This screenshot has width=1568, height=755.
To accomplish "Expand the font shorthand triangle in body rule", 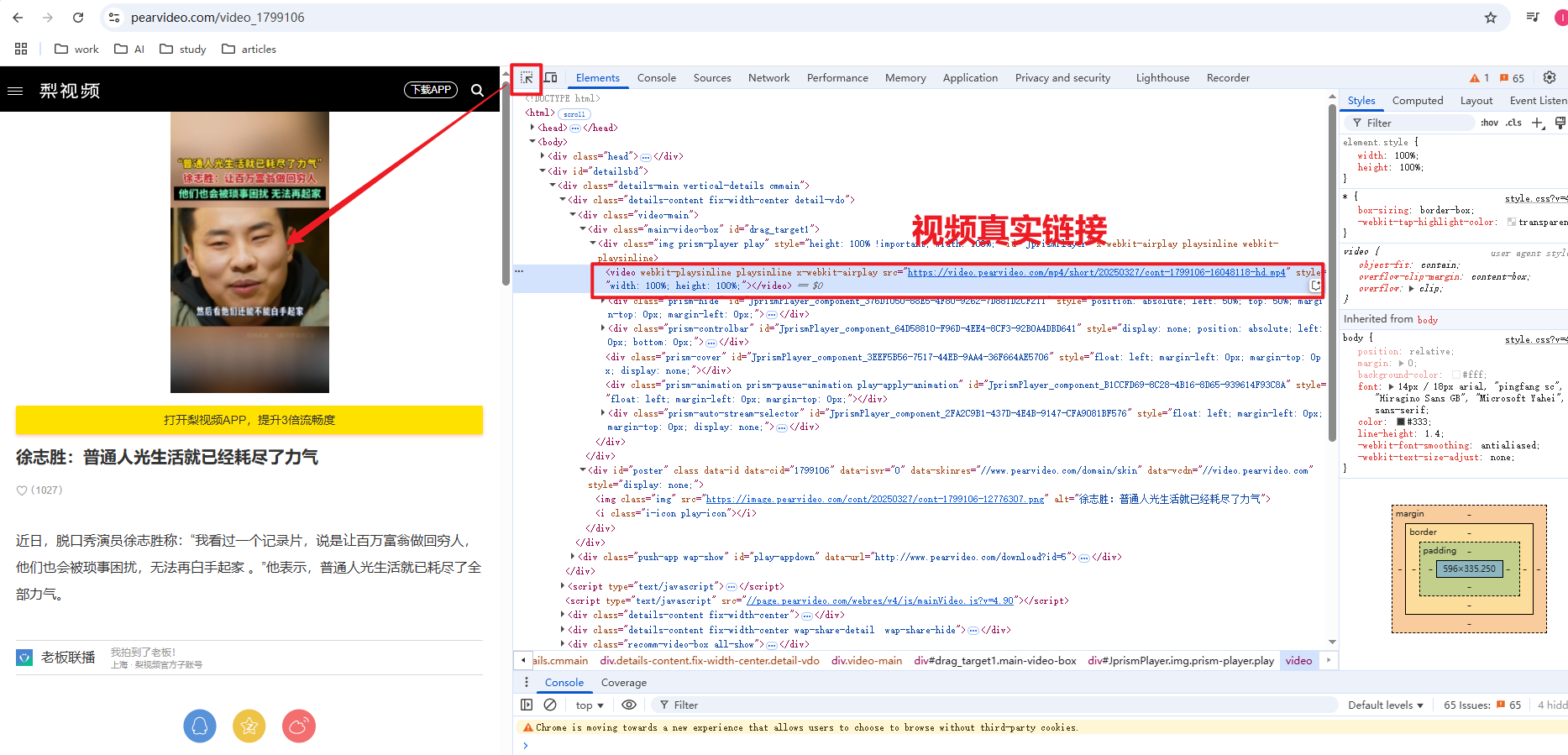I will pos(1392,386).
